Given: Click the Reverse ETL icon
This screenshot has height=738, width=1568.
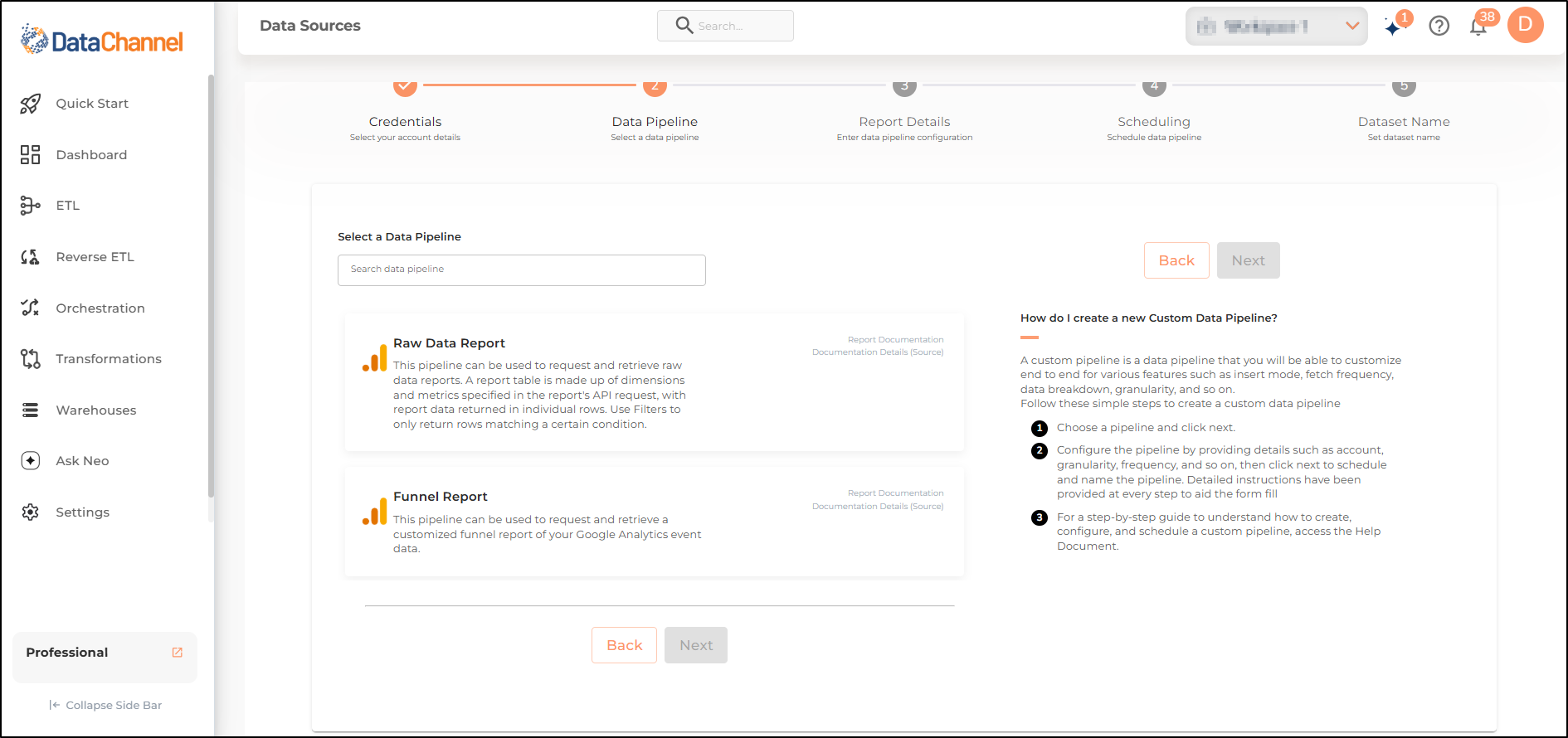Looking at the screenshot, I should pos(31,257).
